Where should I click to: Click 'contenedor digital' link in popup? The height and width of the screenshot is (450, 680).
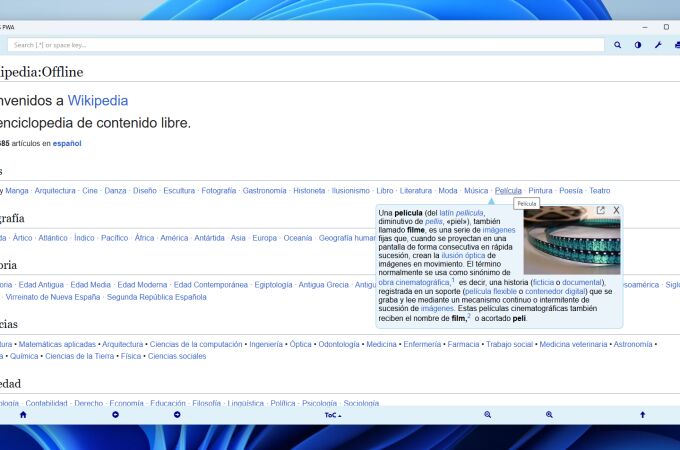tap(556, 291)
